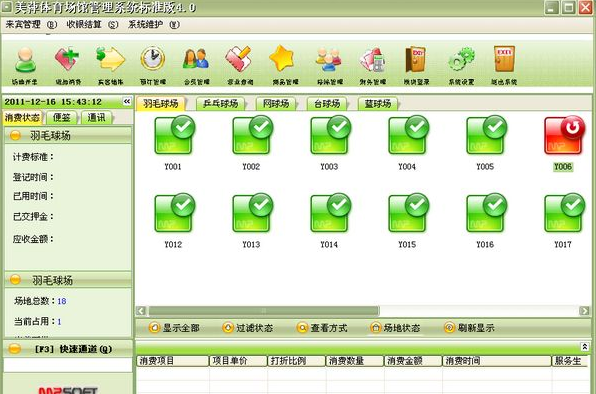Open the 来宾管理 (B) menu
596x394 pixels.
pyautogui.click(x=31, y=25)
